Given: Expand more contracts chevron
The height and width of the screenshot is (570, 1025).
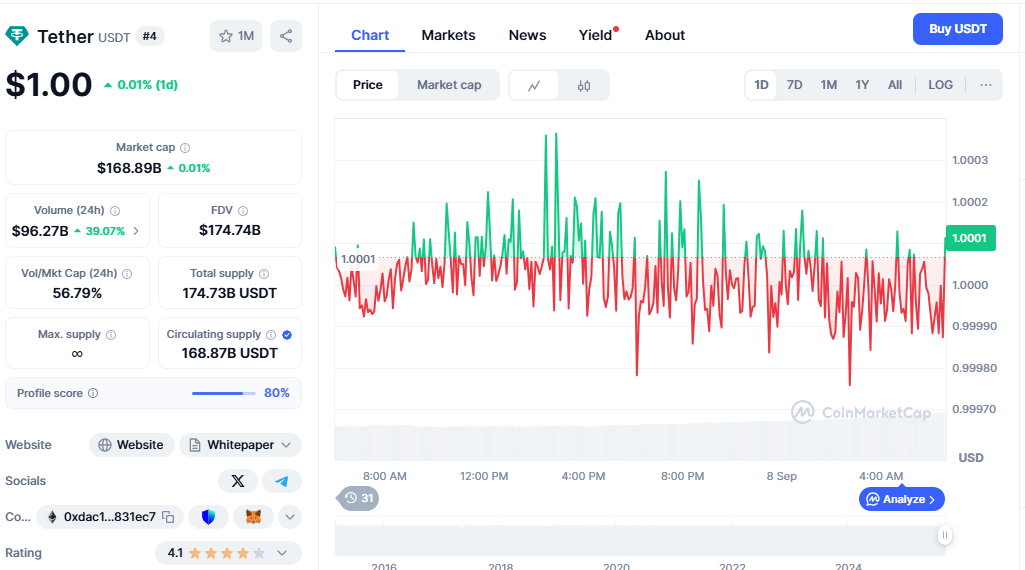Looking at the screenshot, I should 290,517.
